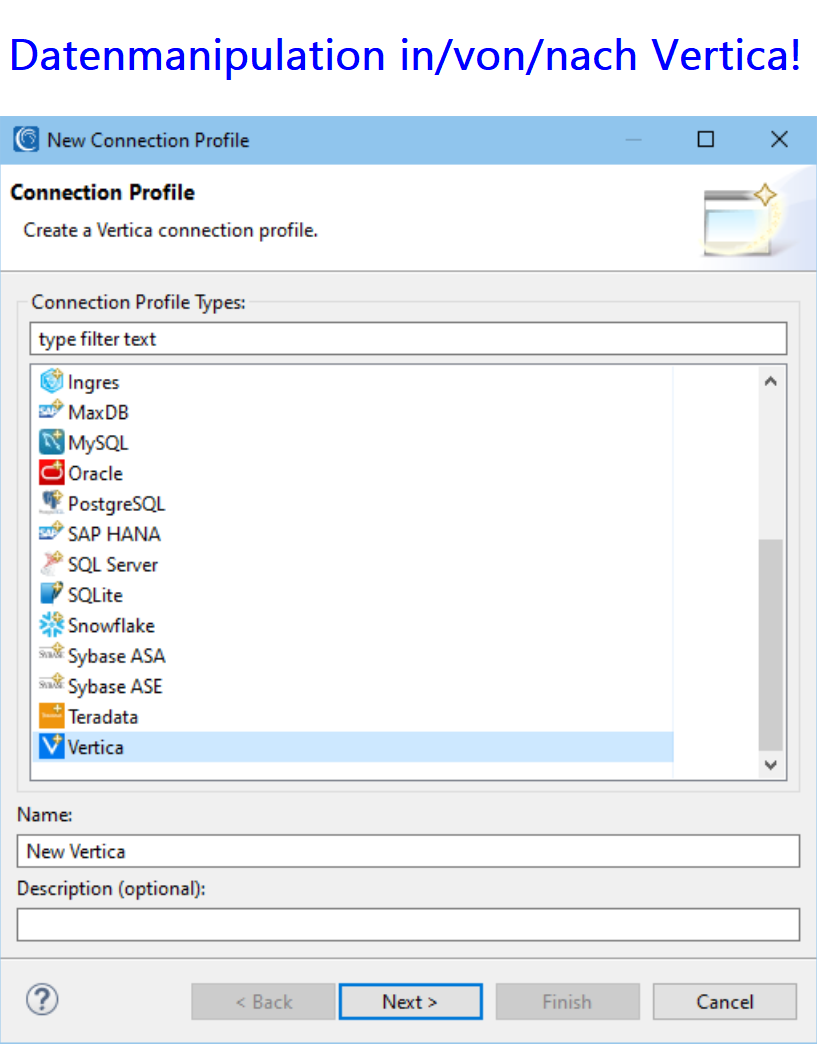The height and width of the screenshot is (1044, 817).
Task: Select the red Oracle icon
Action: tap(51, 473)
